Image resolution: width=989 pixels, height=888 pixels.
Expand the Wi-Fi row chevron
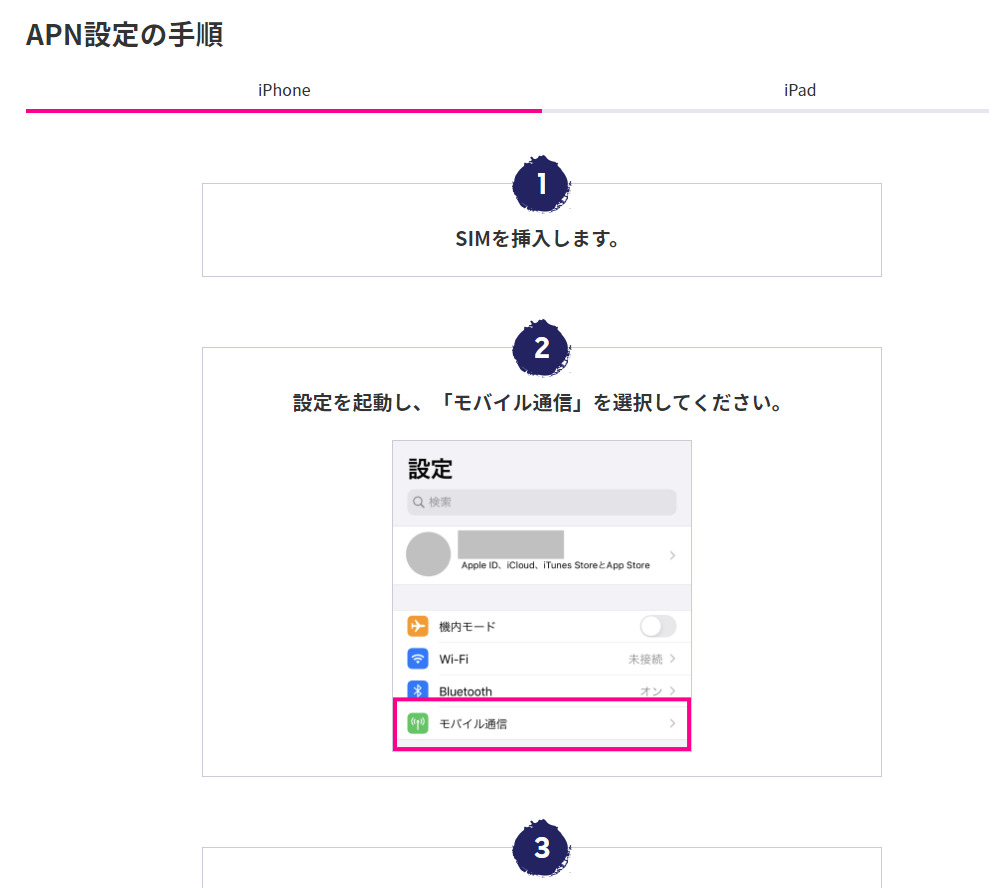point(673,659)
